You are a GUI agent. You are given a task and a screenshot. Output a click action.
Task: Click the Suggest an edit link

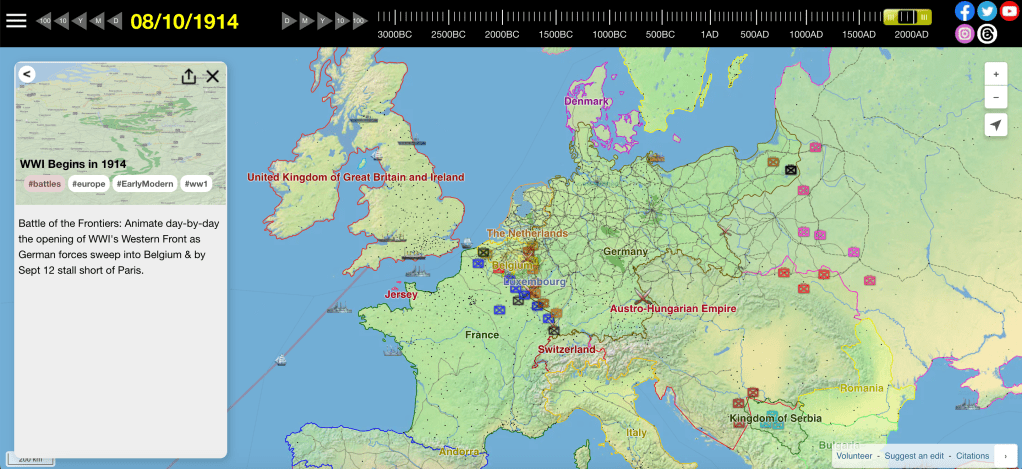click(x=914, y=455)
